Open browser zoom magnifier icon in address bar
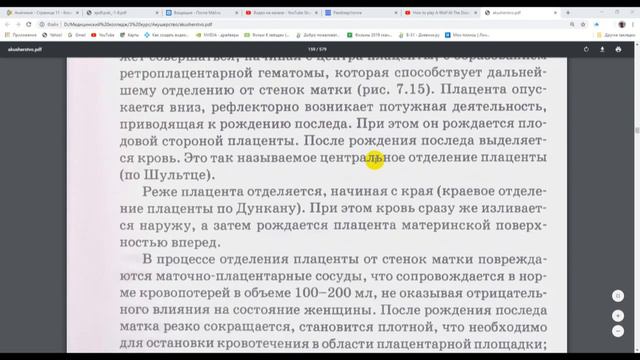The image size is (640, 360). tap(572, 24)
